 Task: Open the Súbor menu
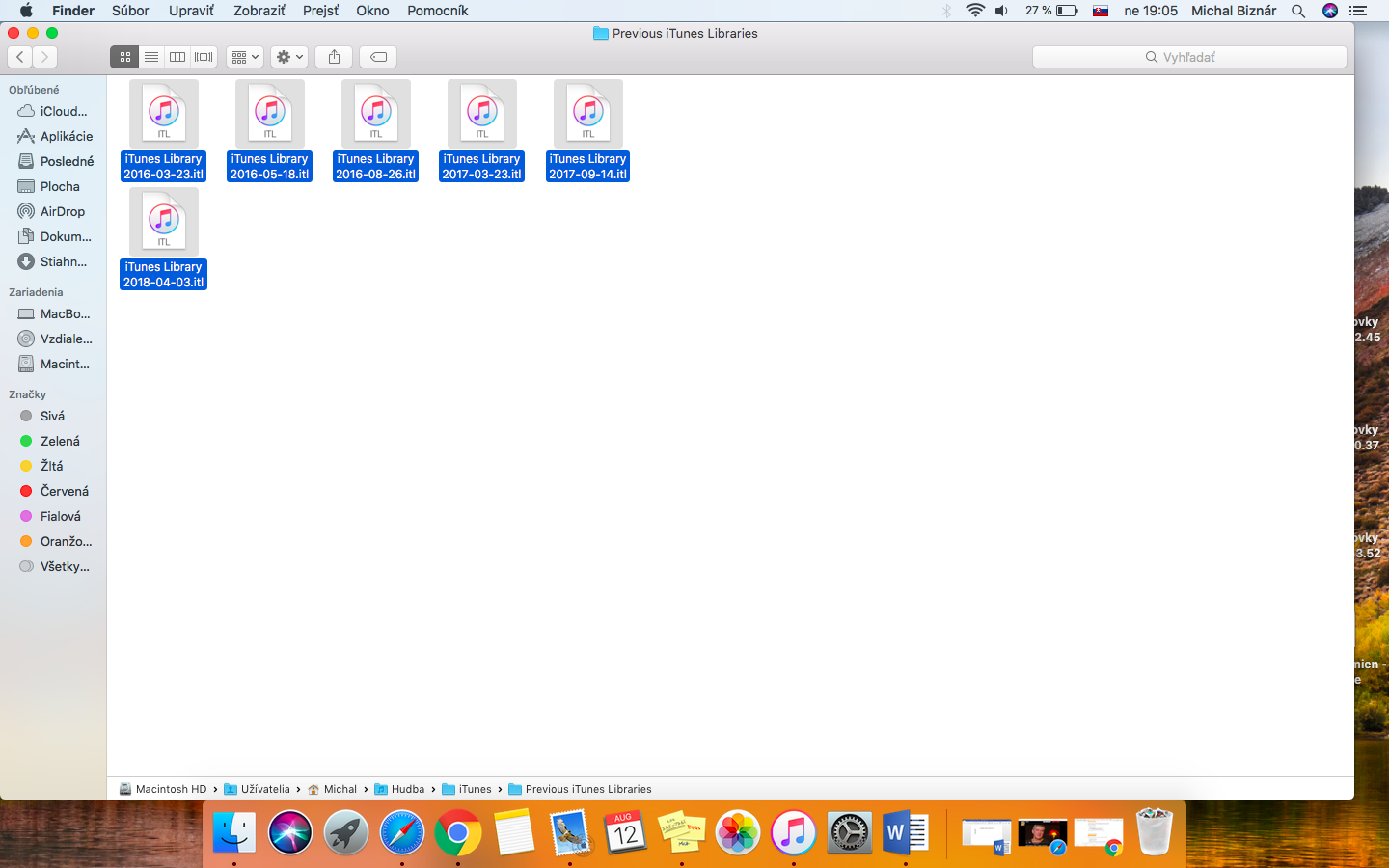tap(130, 11)
